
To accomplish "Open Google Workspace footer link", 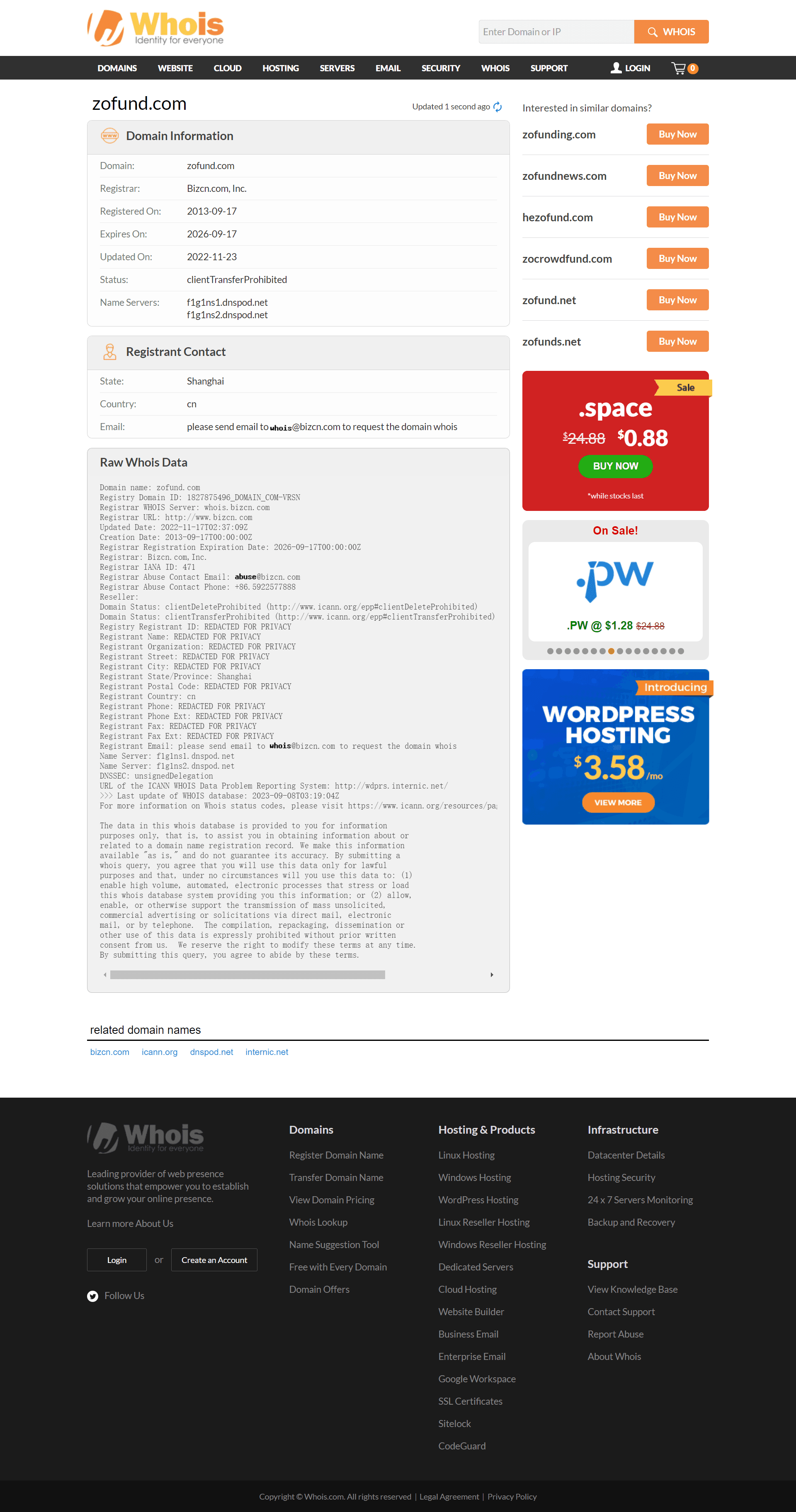I will 476,1379.
